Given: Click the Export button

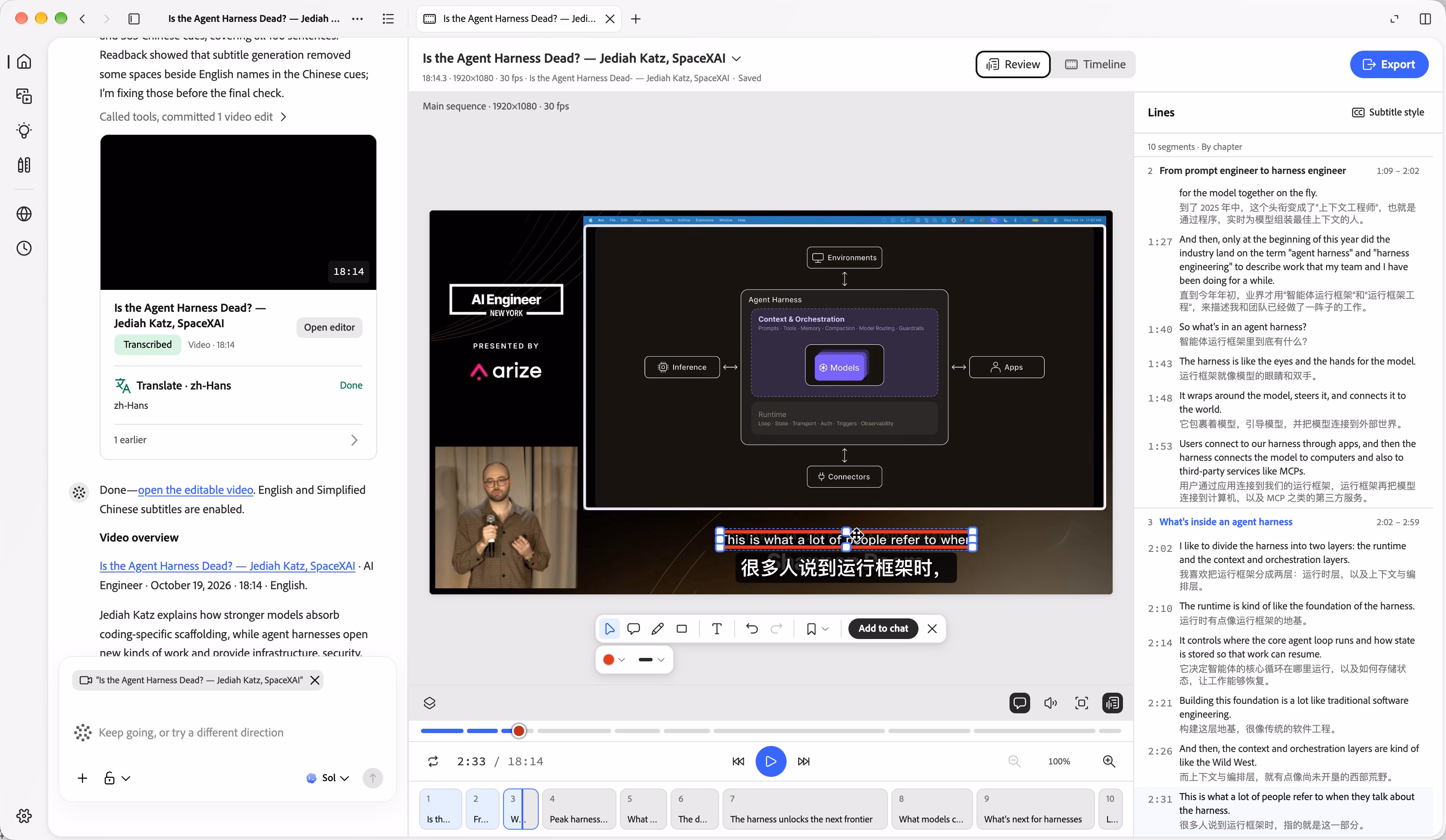Looking at the screenshot, I should click(x=1388, y=64).
